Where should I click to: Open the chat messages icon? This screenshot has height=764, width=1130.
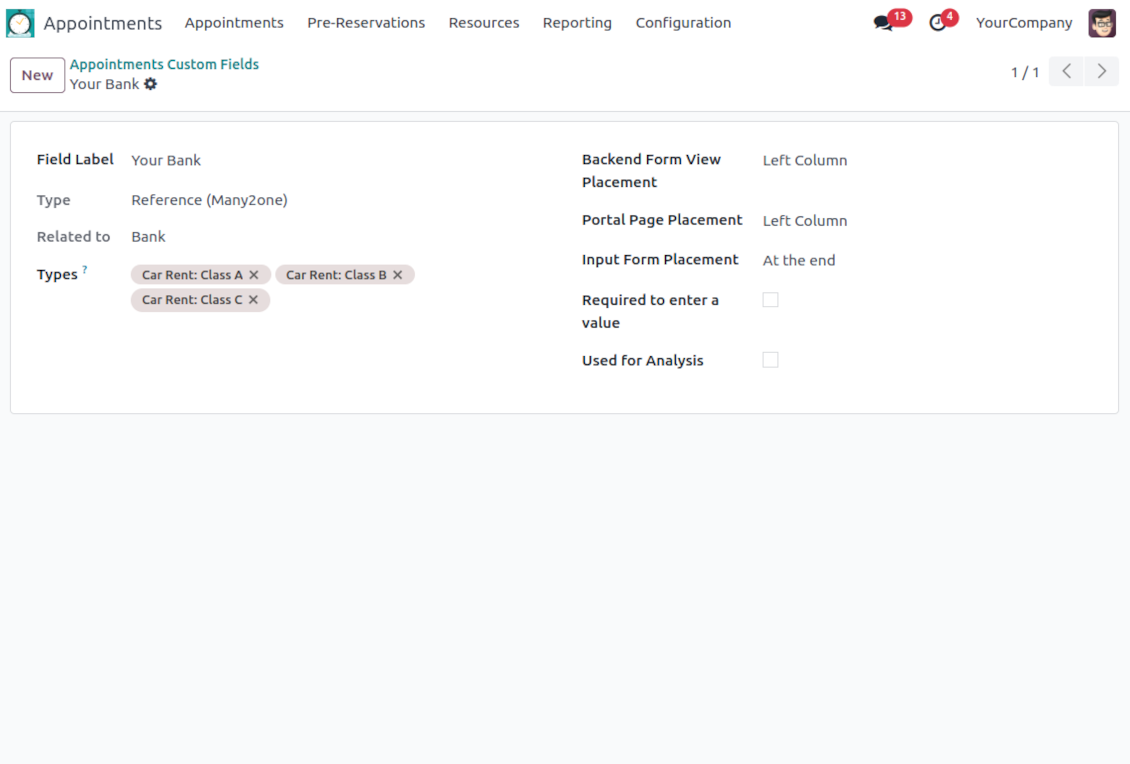click(883, 23)
